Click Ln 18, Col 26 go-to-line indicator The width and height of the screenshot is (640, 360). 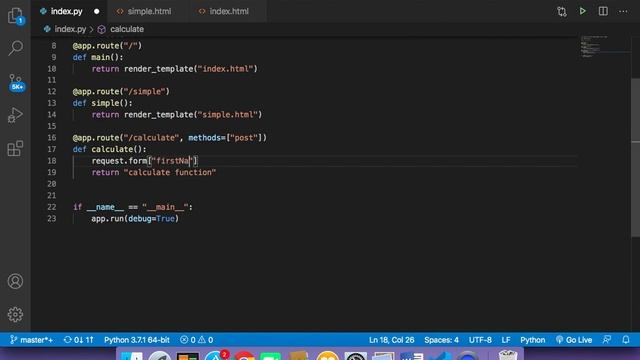391,340
